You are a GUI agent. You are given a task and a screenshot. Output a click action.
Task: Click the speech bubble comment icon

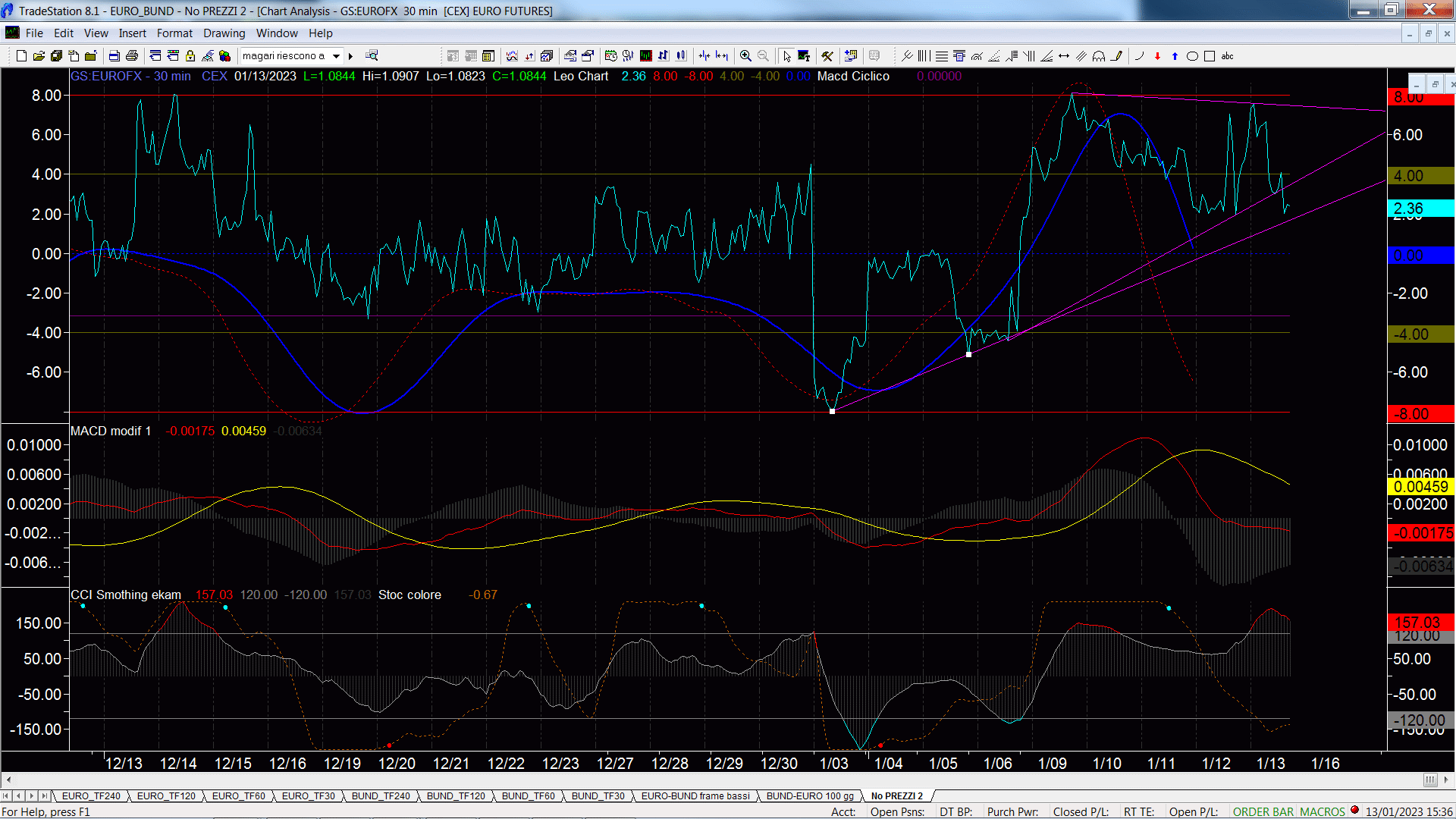pyautogui.click(x=874, y=56)
